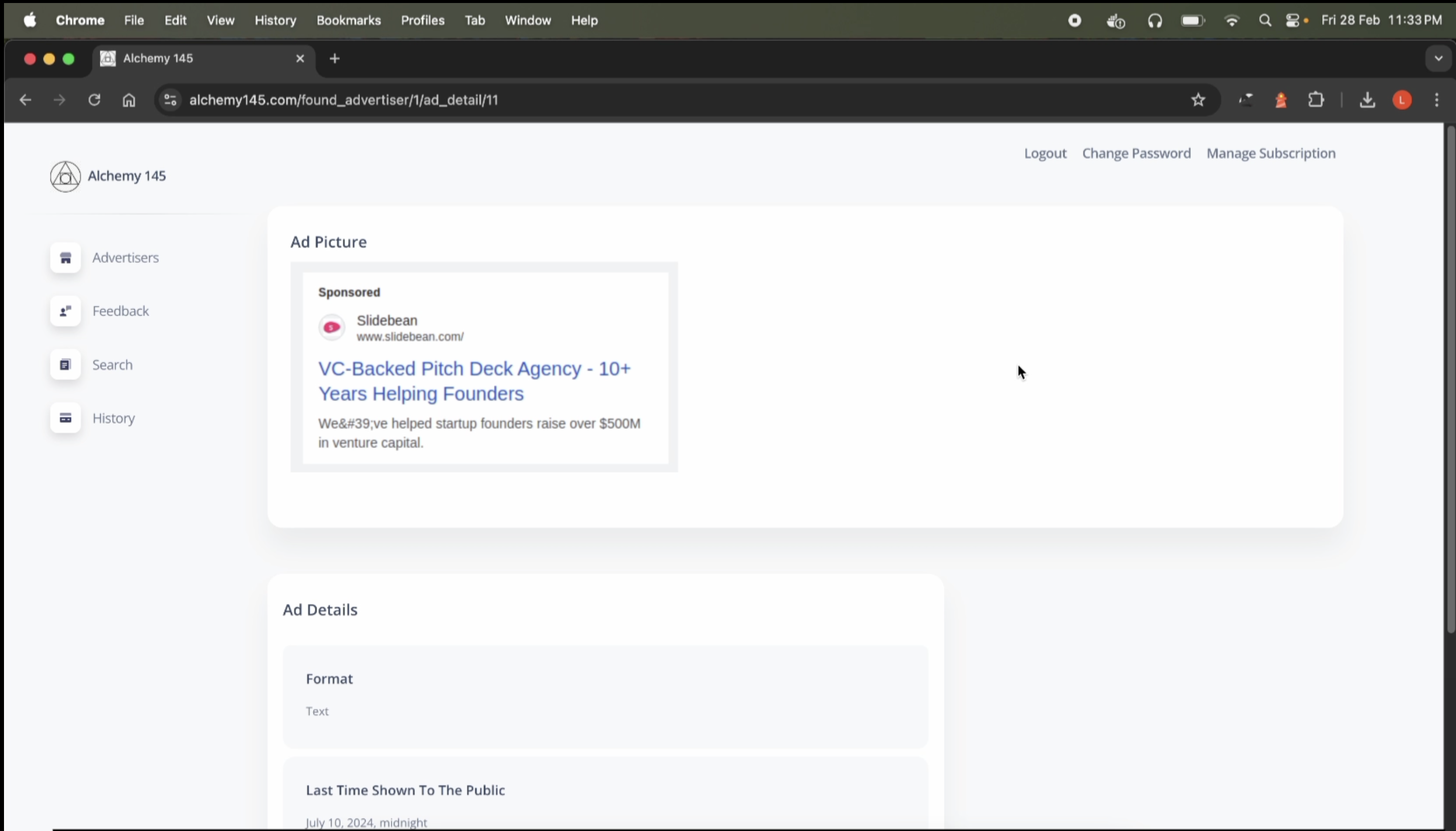Bookmark this page with the star
The image size is (1456, 831).
[1198, 100]
